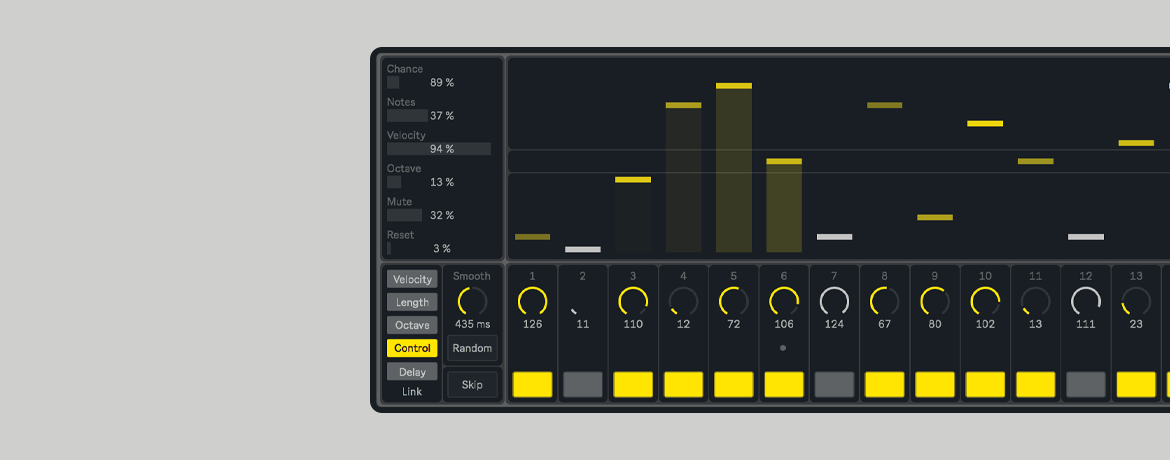Viewport: 1170px width, 460px height.
Task: Click the step 3 knob showing 110
Action: pyautogui.click(x=633, y=301)
